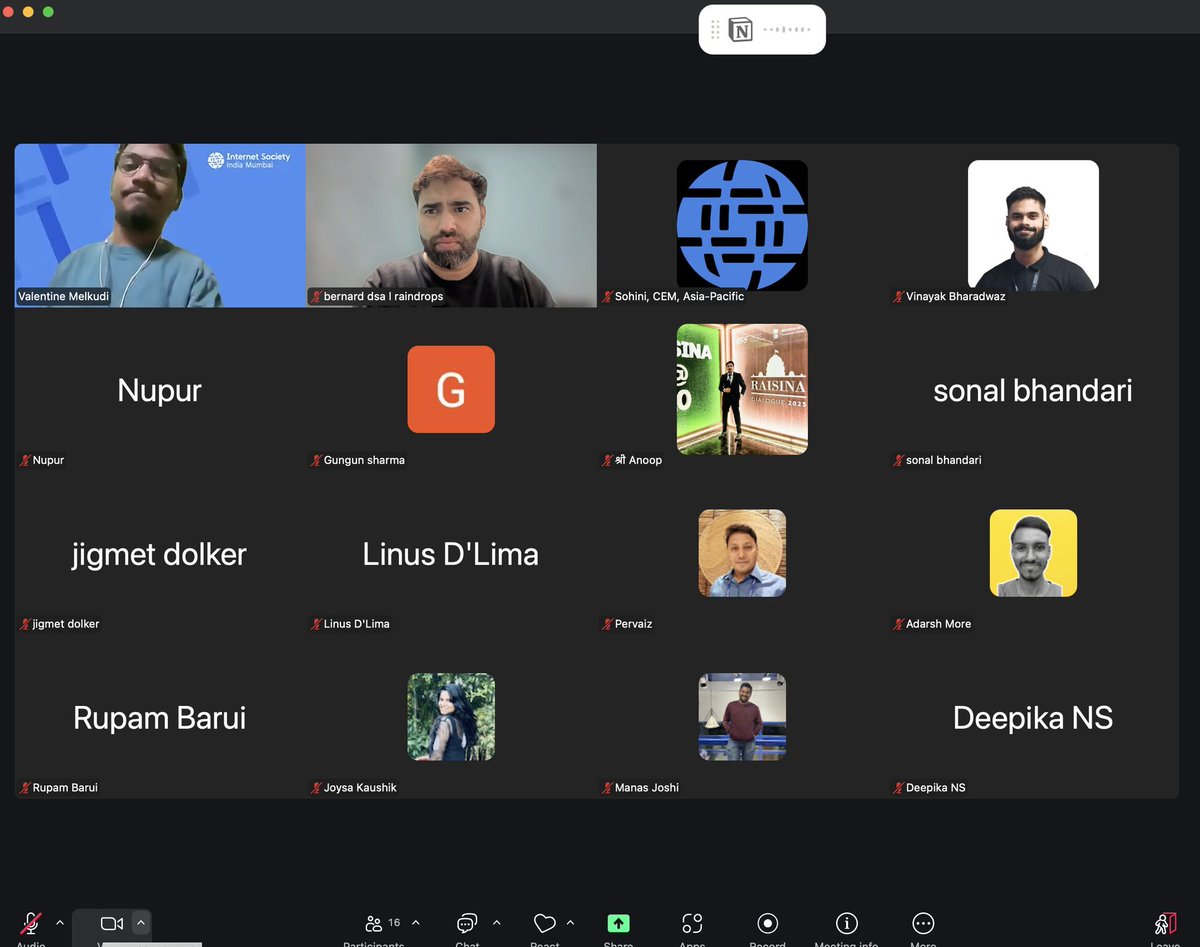This screenshot has height=947, width=1200.
Task: Click the Vinayak Bharadwaz name label
Action: [x=956, y=296]
